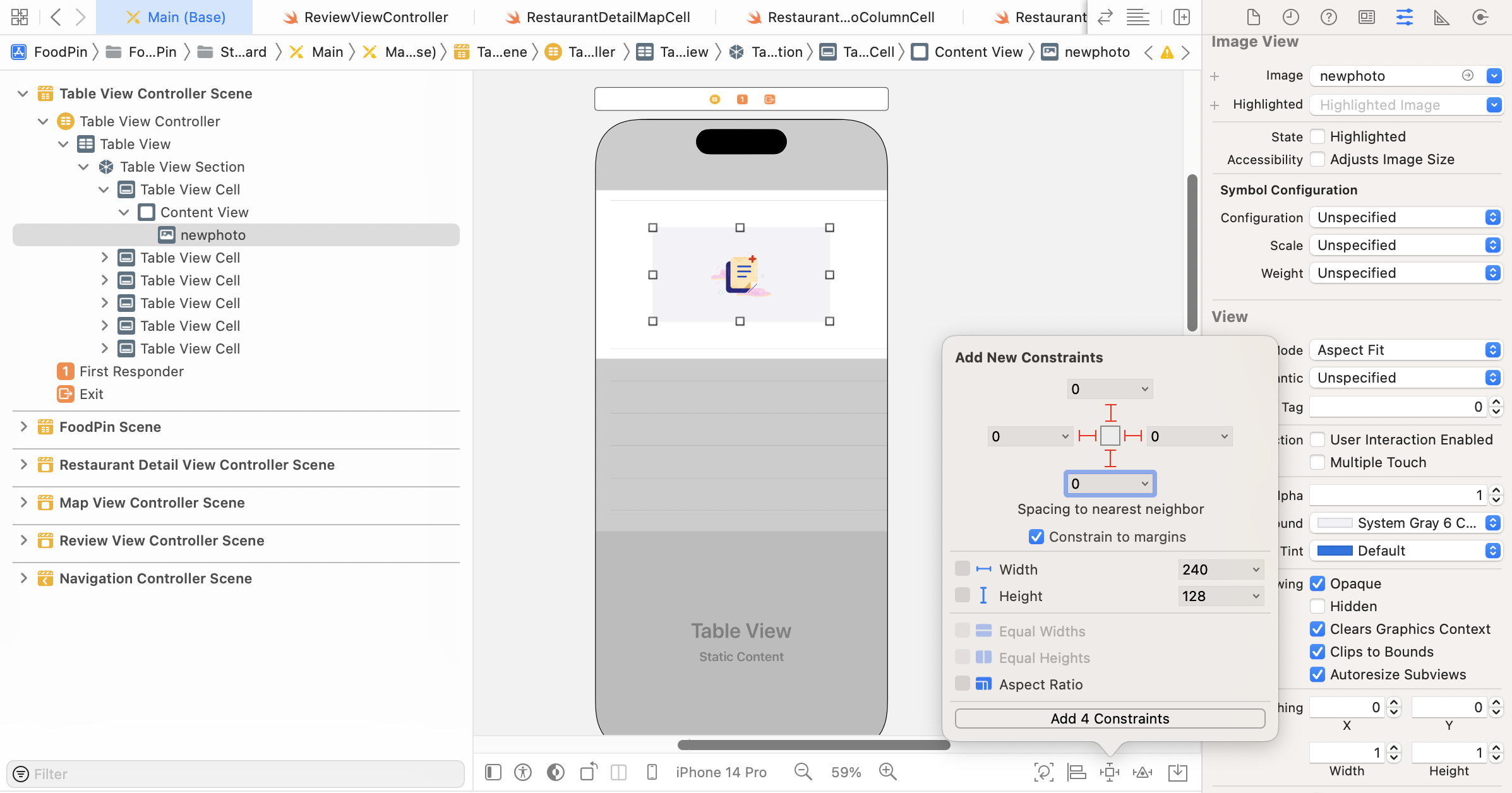Click newphoto in the breadcrumb path
The height and width of the screenshot is (793, 1512).
tap(1097, 52)
